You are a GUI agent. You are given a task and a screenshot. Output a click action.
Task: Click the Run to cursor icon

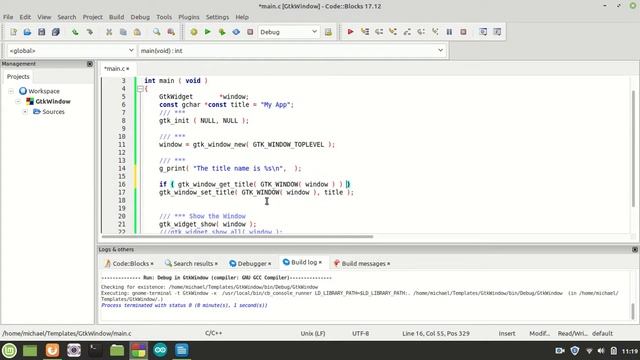pos(364,32)
